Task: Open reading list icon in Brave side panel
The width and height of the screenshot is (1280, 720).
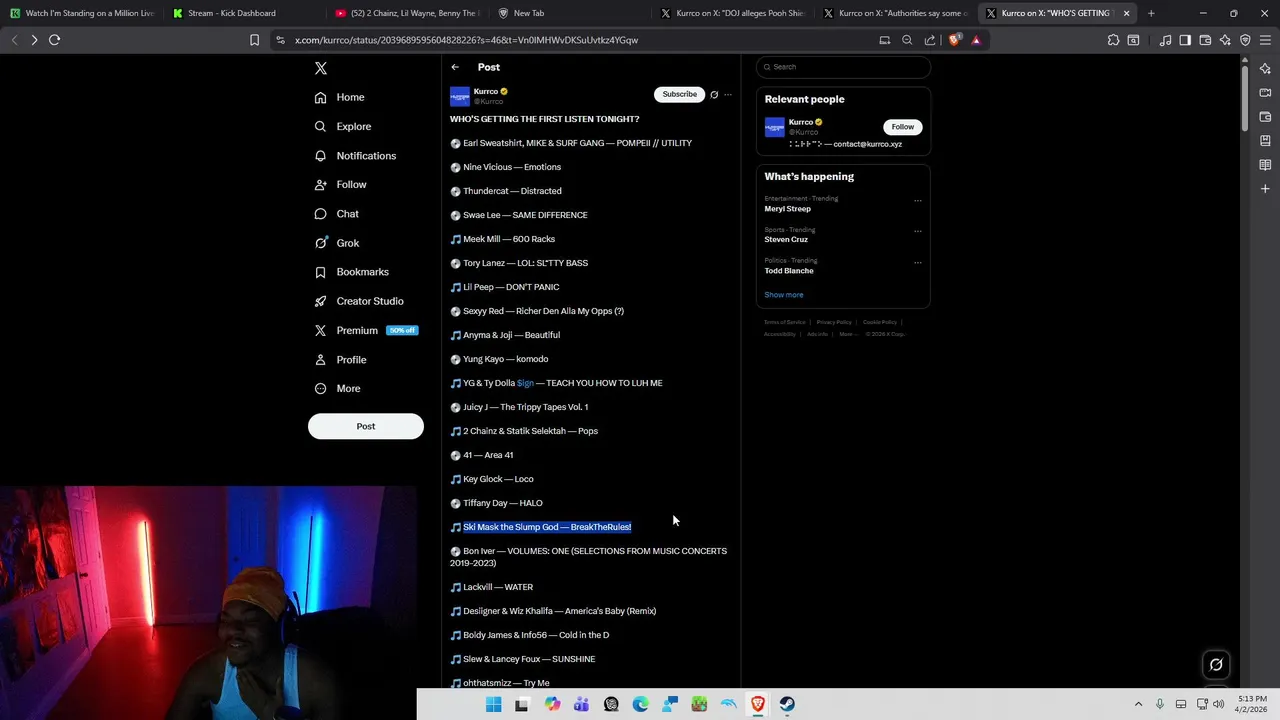Action: coord(1265,165)
